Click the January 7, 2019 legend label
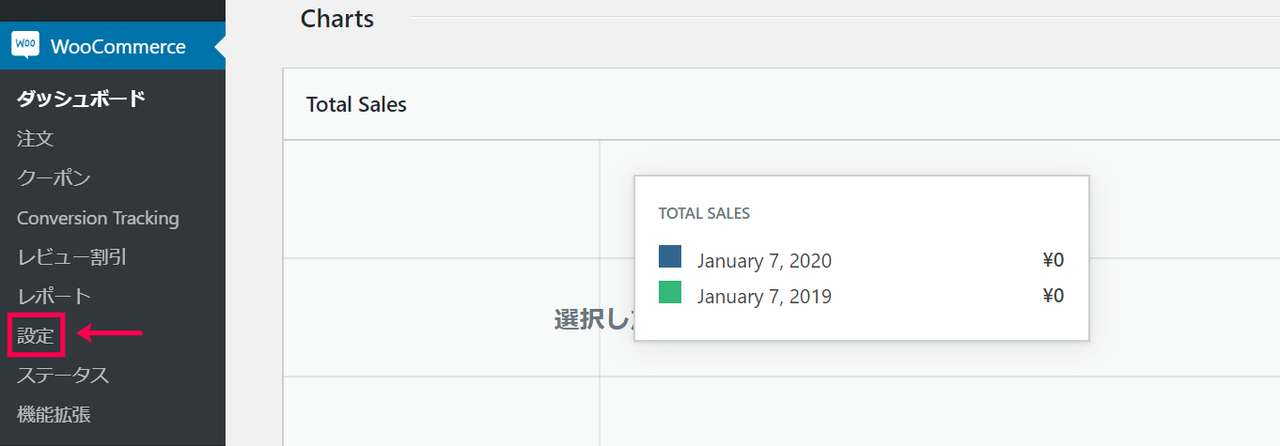The height and width of the screenshot is (446, 1280). [764, 296]
